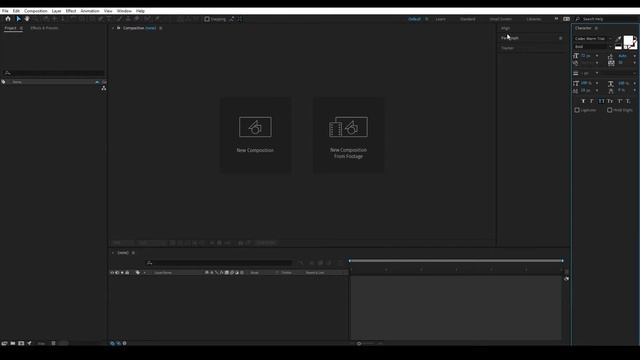Toggle Small Caps style button
This screenshot has height=360, width=640.
pyautogui.click(x=610, y=101)
